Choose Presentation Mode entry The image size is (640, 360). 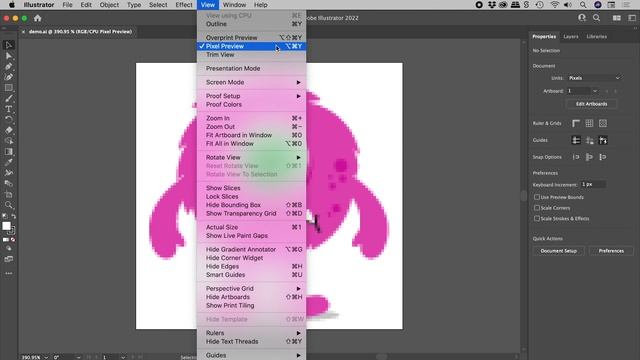click(251, 69)
